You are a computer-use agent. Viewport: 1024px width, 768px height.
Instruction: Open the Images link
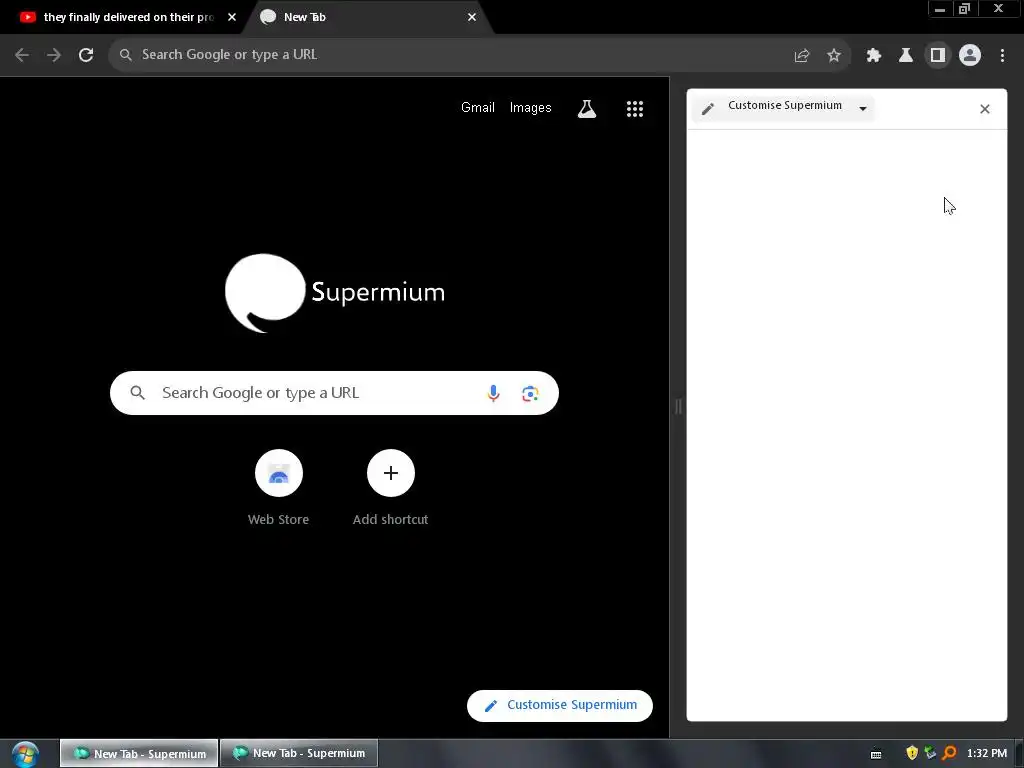coord(530,108)
